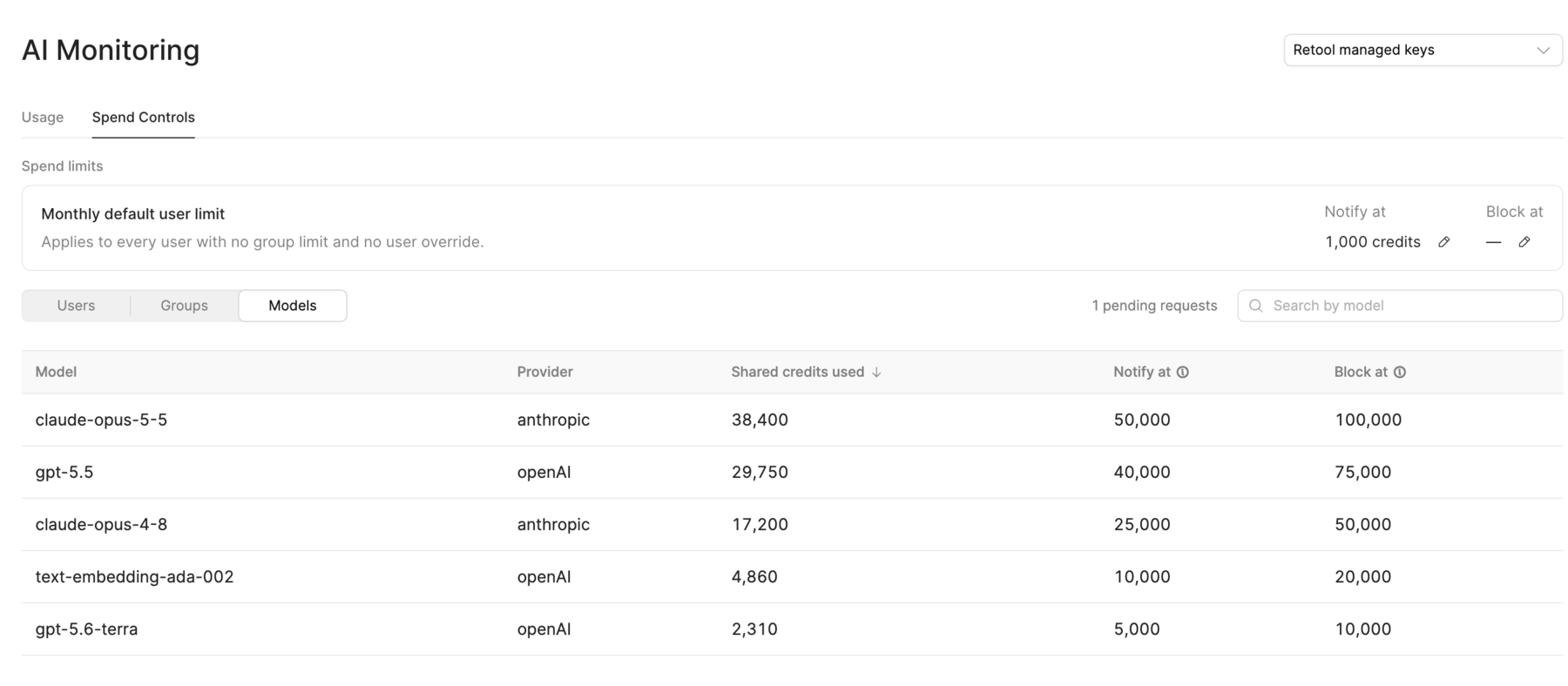
Task: Click the 25,000 Notify at value
Action: pyautogui.click(x=1142, y=524)
